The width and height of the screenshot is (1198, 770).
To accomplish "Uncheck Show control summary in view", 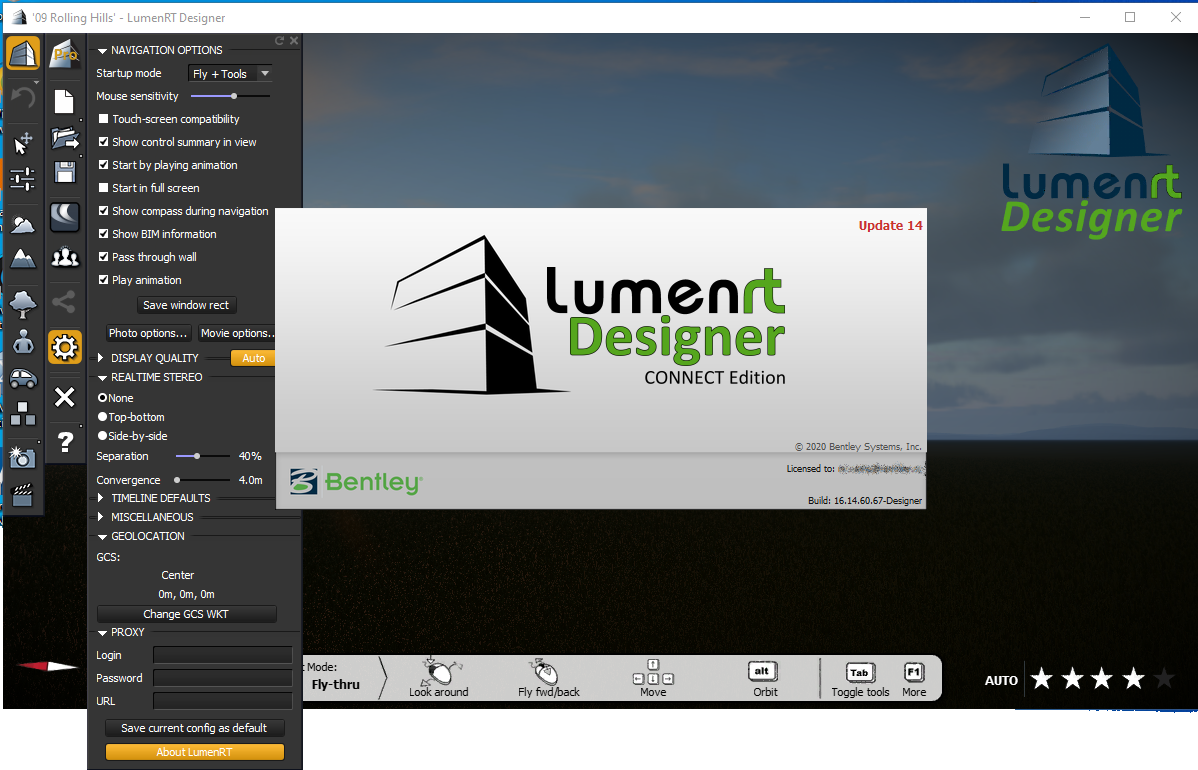I will pyautogui.click(x=103, y=142).
